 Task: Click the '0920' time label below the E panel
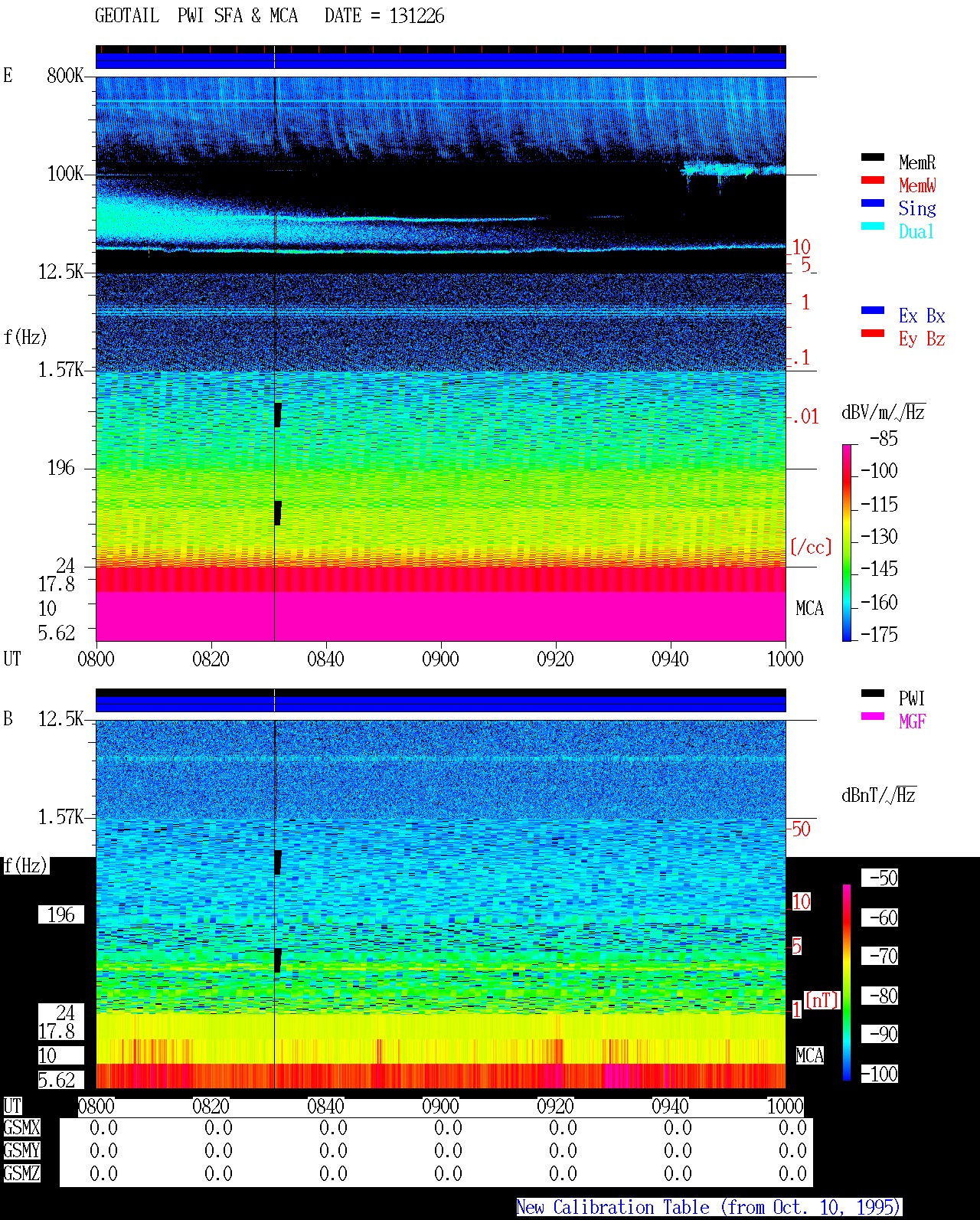pyautogui.click(x=555, y=659)
